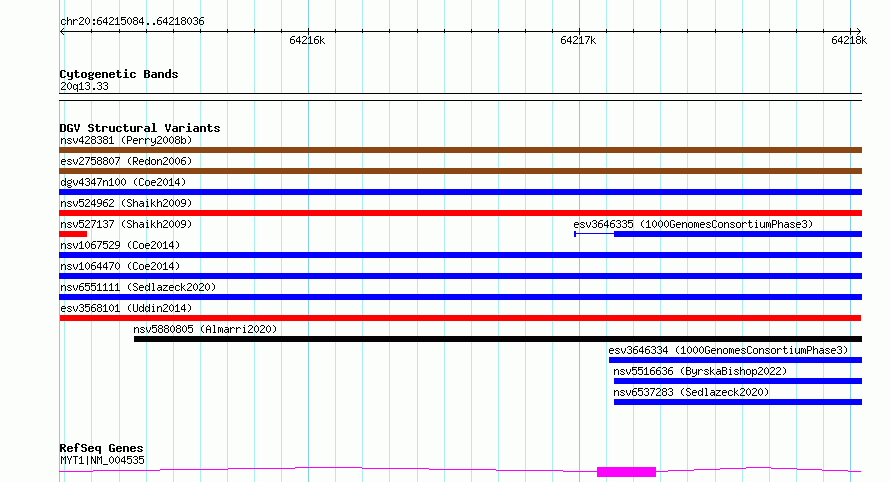The width and height of the screenshot is (890, 482).
Task: Click the thin intron line of esv3646335
Action: pyautogui.click(x=594, y=234)
